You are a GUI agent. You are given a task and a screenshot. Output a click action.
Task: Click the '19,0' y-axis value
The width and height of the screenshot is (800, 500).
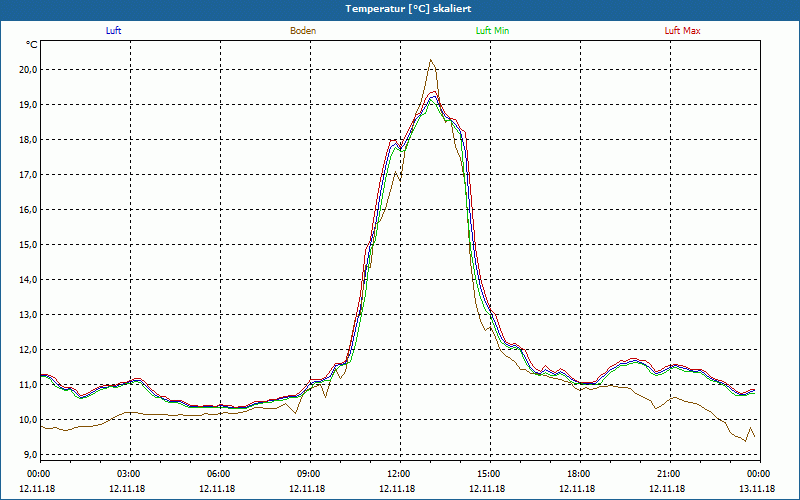tap(29, 105)
